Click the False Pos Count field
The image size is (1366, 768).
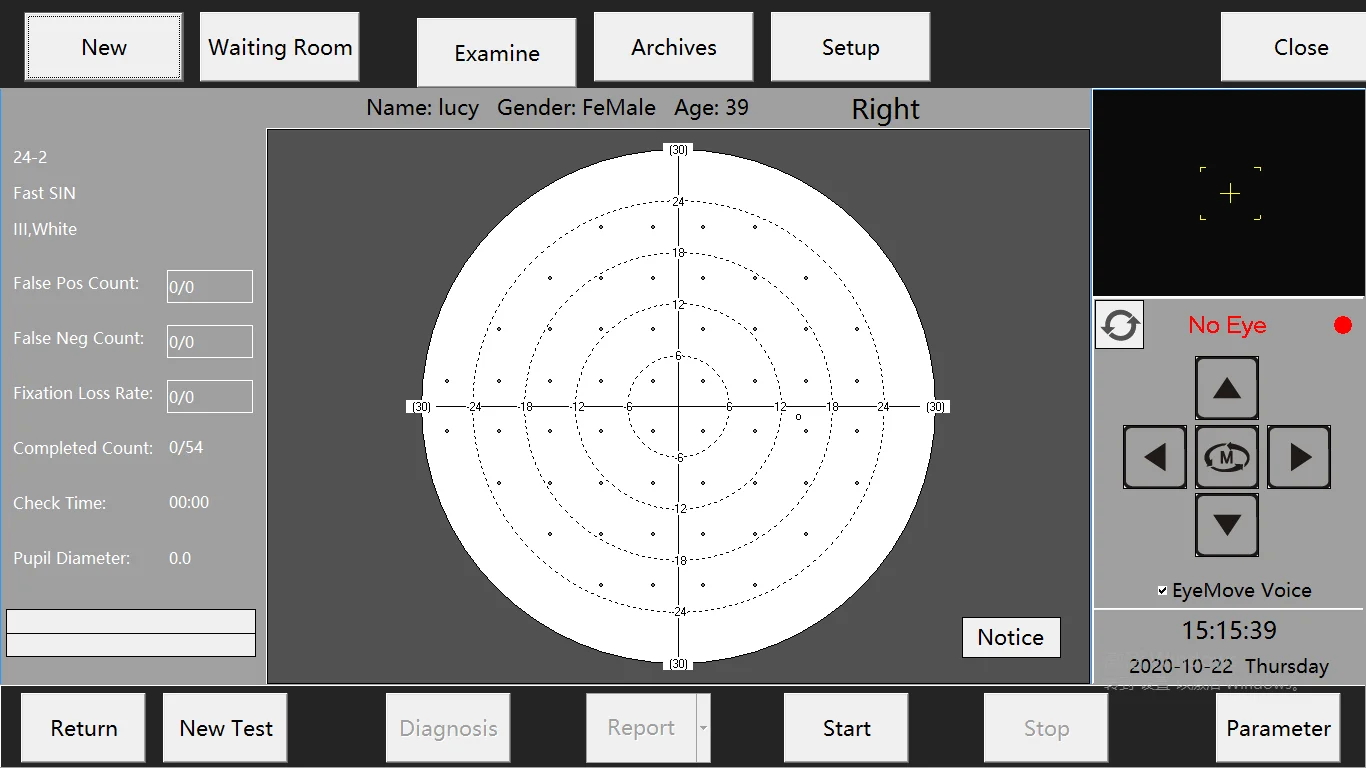[x=209, y=286]
